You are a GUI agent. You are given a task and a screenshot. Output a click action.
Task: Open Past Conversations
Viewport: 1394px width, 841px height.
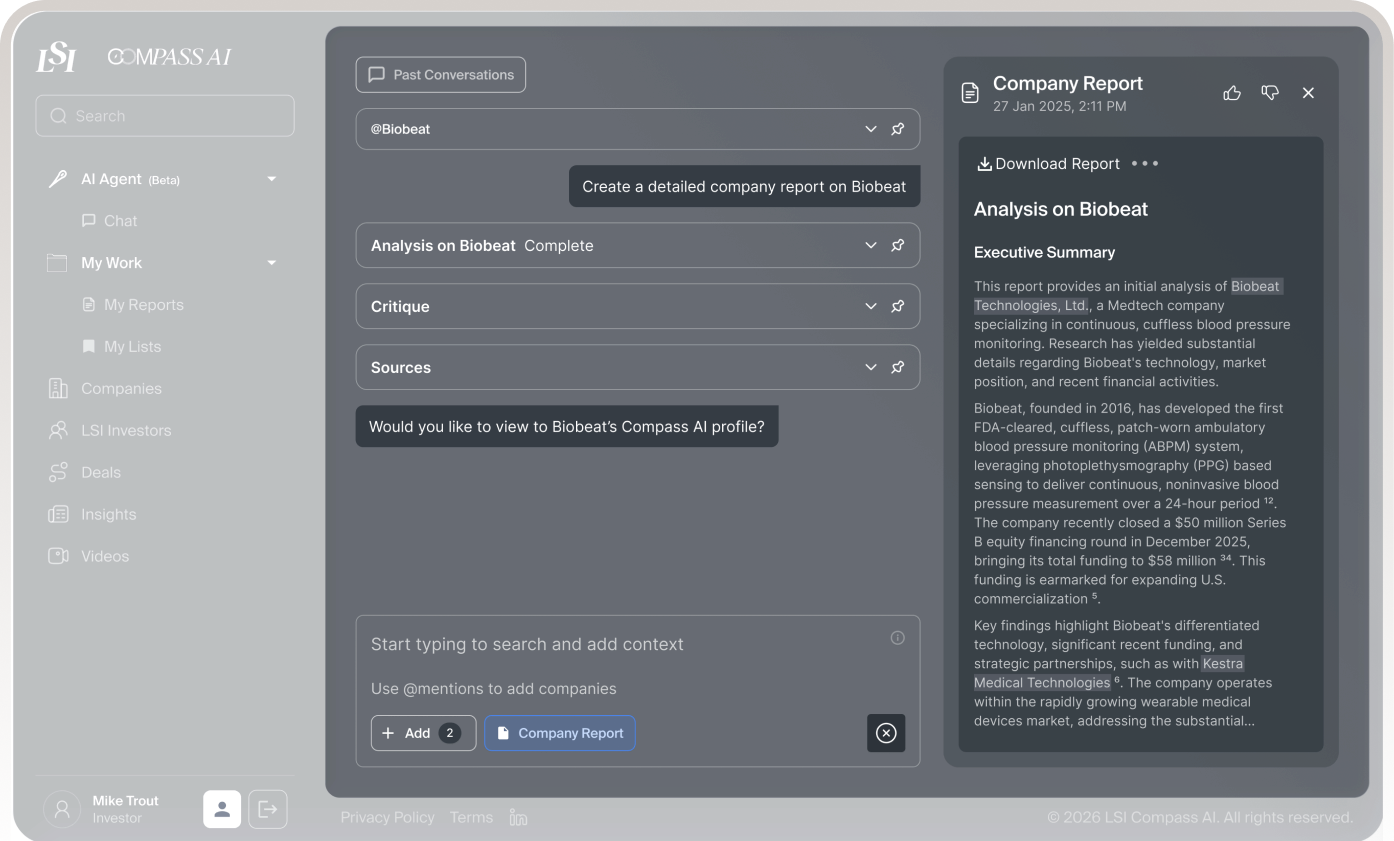(x=441, y=75)
